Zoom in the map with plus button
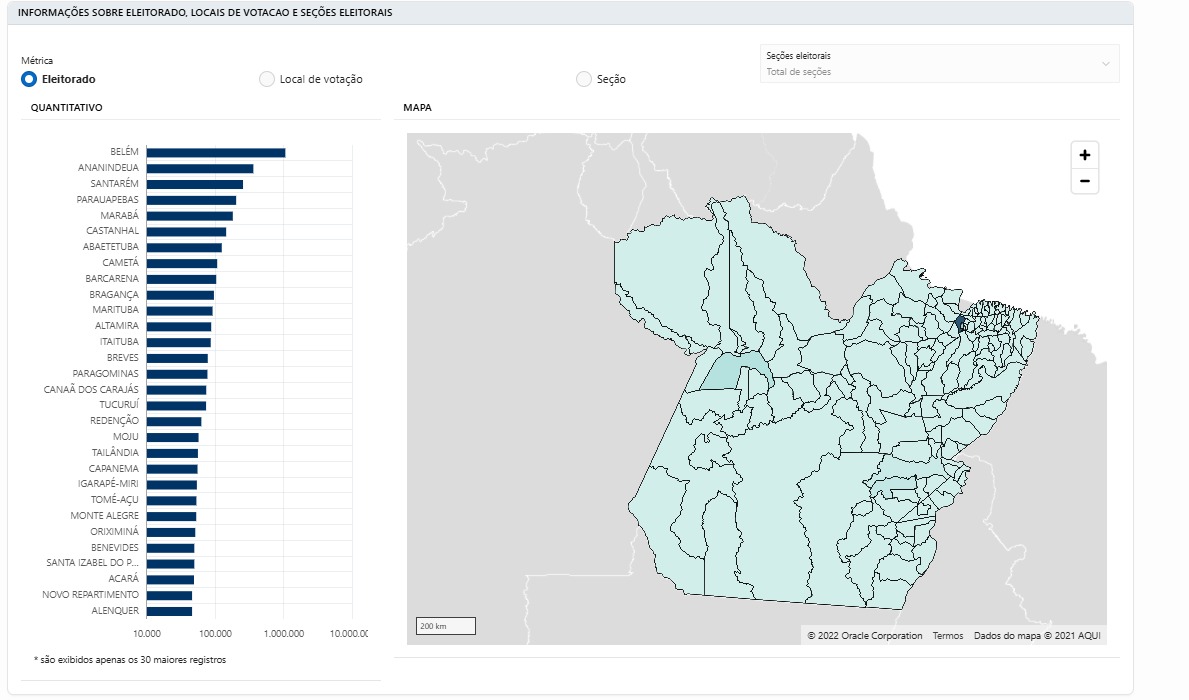This screenshot has width=1189, height=700. tap(1084, 155)
